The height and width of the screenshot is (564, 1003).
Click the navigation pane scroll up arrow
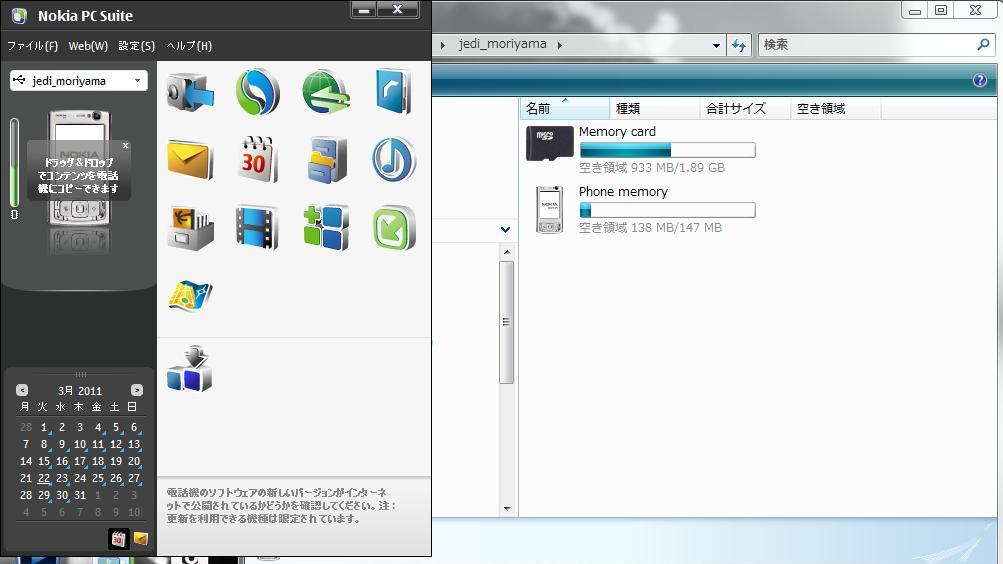(x=507, y=252)
